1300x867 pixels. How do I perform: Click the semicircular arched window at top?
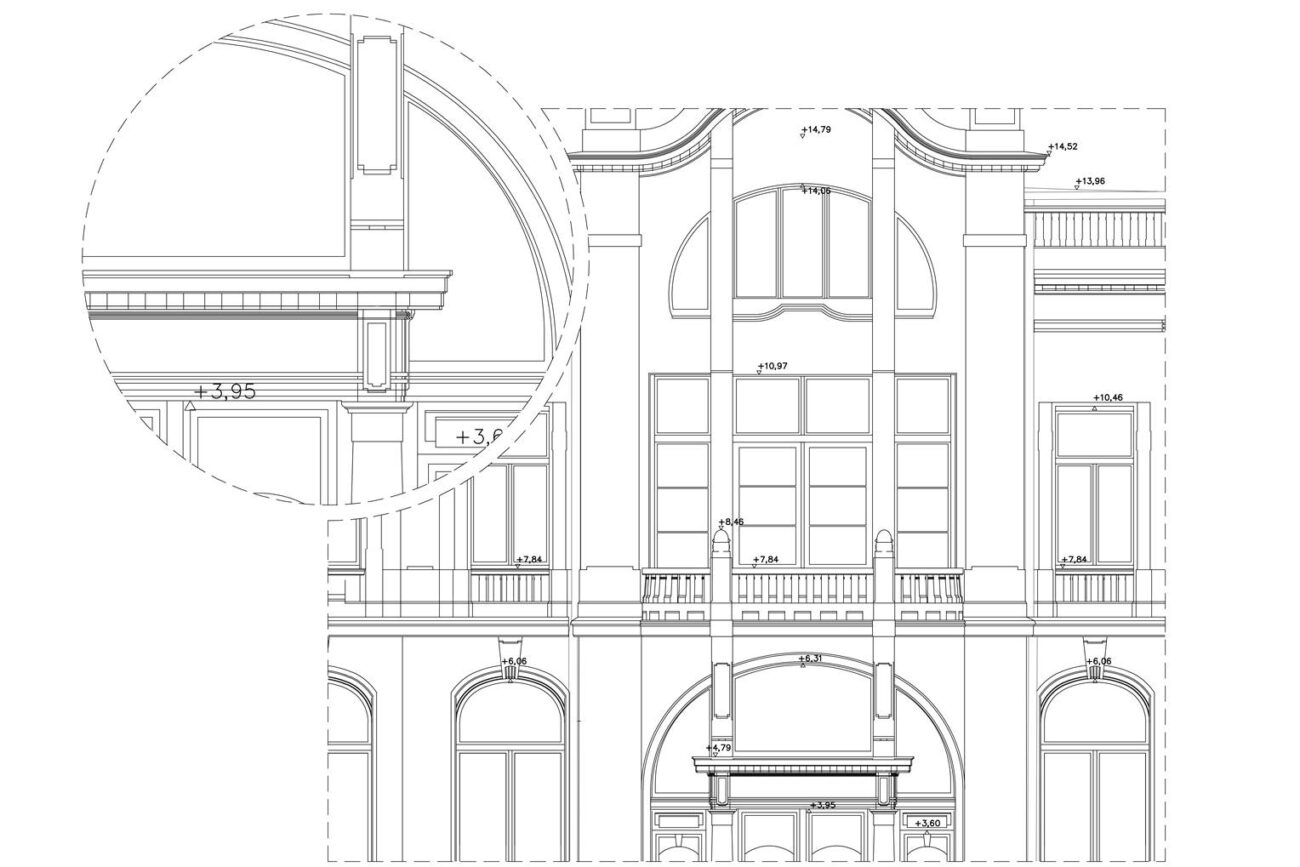point(803,250)
